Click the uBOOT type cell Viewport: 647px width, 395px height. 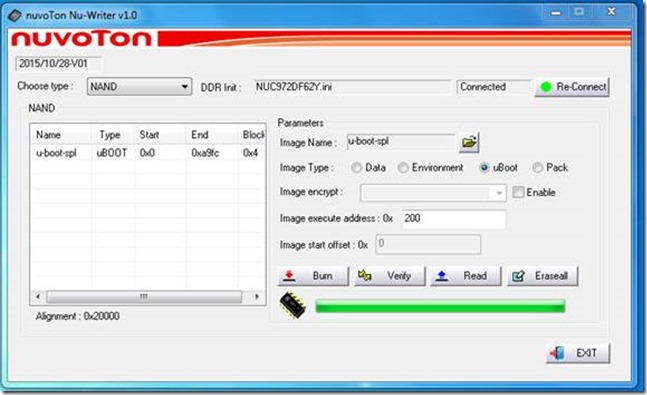click(112, 153)
